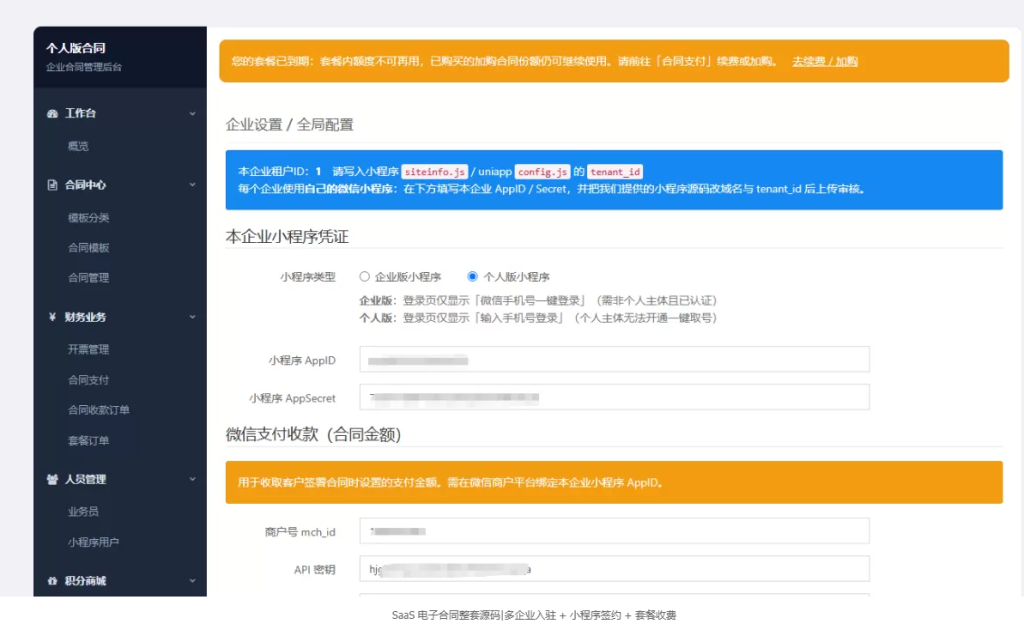Select 企业版小程序 radio option
This screenshot has width=1024, height=624.
click(364, 277)
